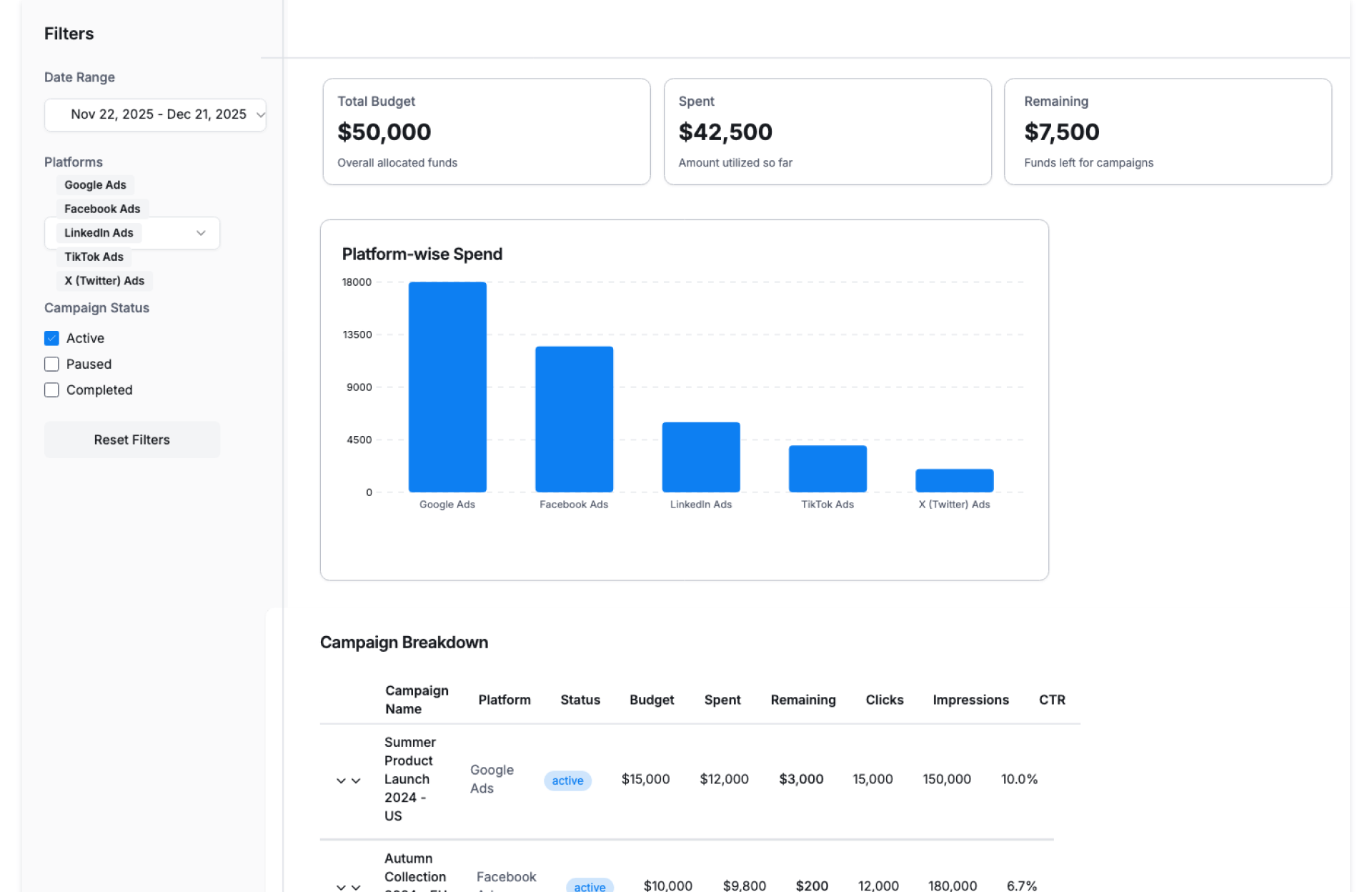The height and width of the screenshot is (892, 1372).
Task: Click the Google Ads spend bar
Action: click(x=447, y=387)
